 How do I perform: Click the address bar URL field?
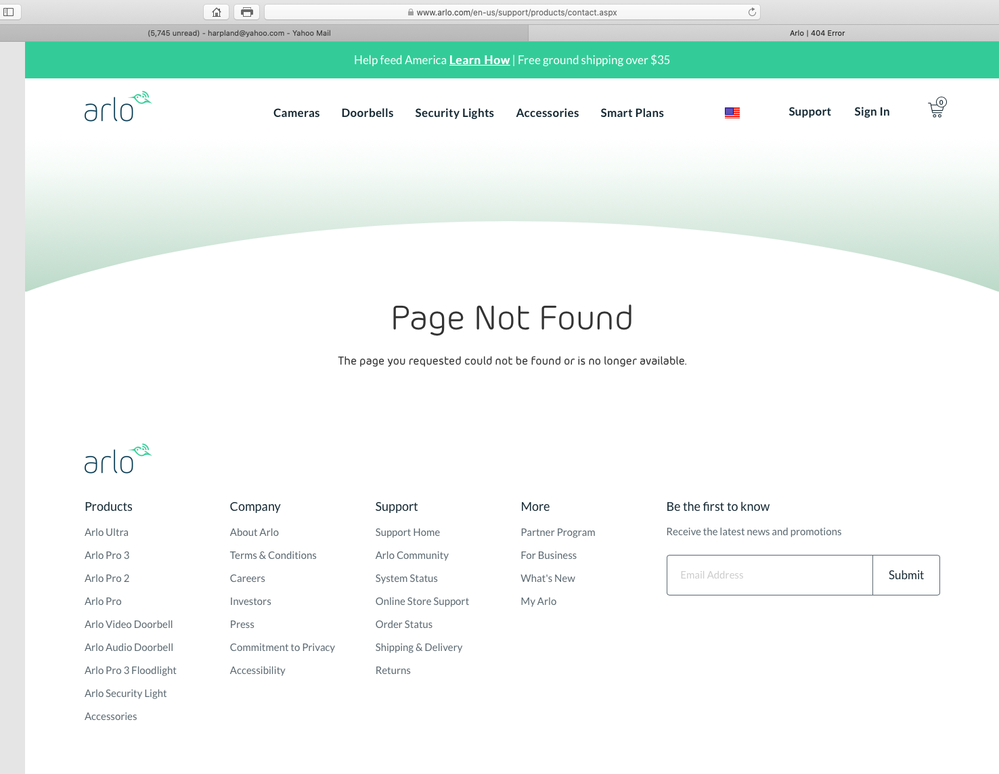tap(512, 12)
